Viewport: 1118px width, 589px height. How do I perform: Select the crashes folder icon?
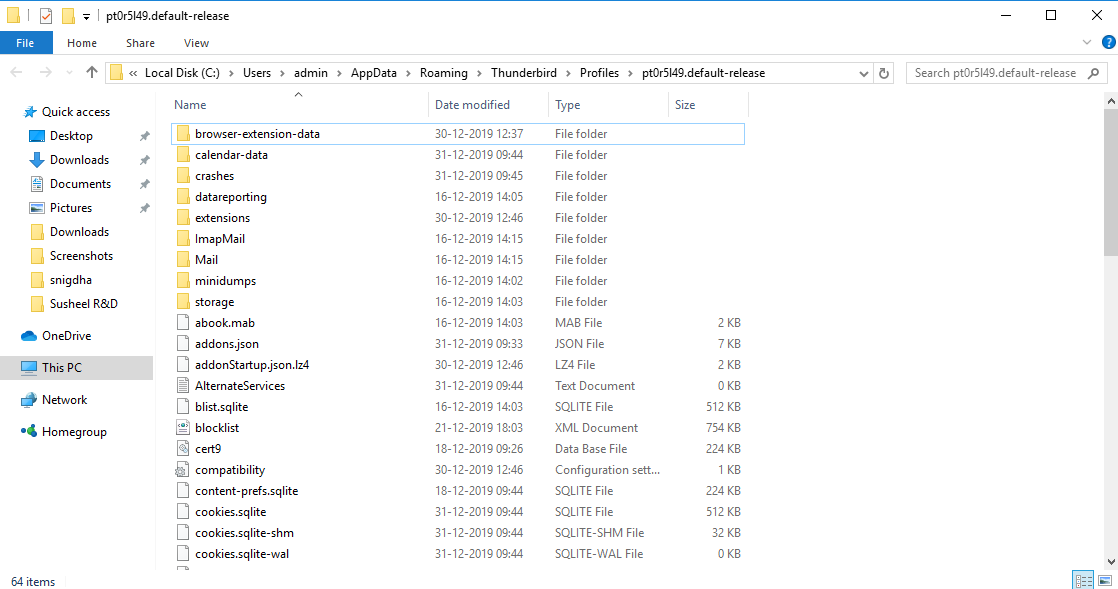pyautogui.click(x=183, y=176)
